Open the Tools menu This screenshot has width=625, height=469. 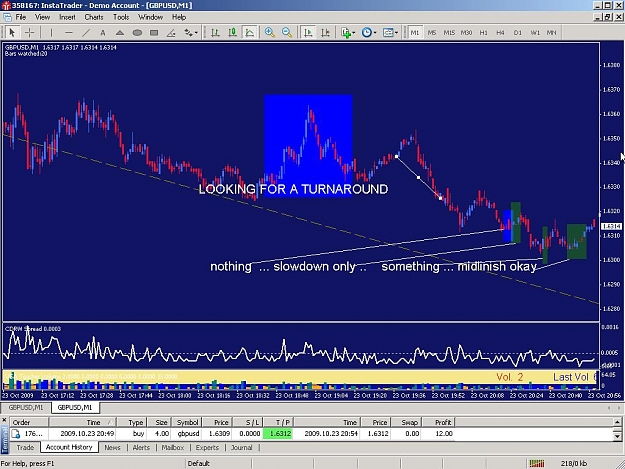click(121, 17)
